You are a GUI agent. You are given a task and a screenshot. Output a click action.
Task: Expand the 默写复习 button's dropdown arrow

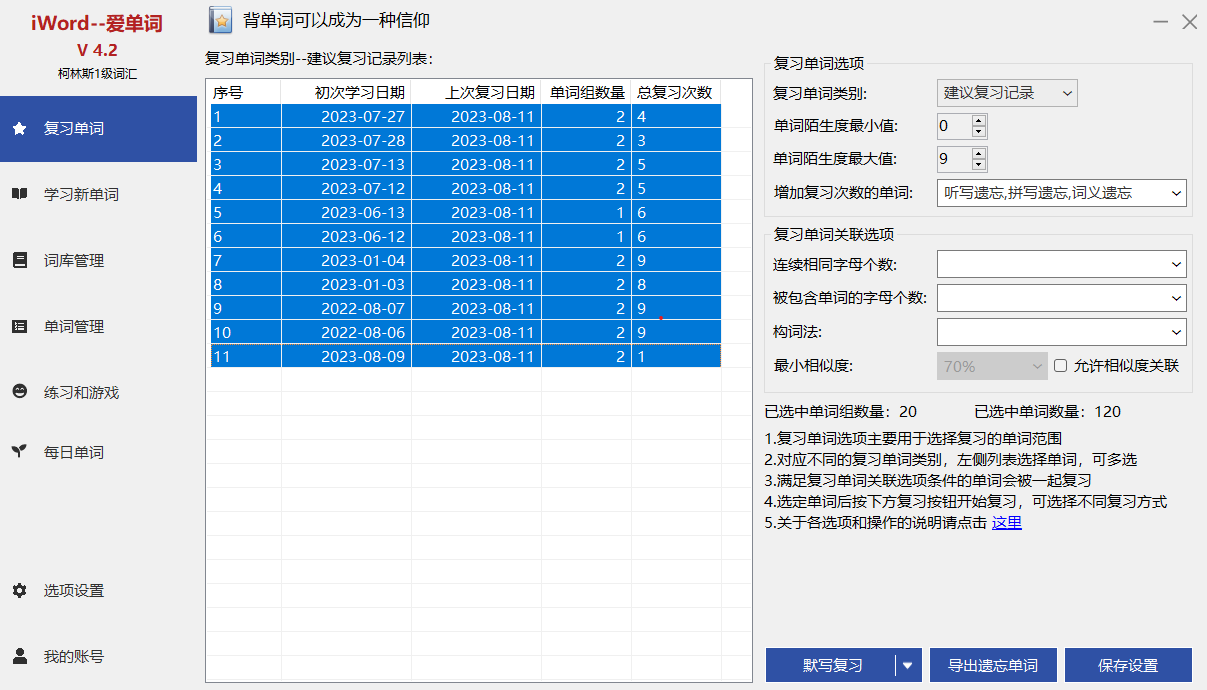click(x=908, y=665)
